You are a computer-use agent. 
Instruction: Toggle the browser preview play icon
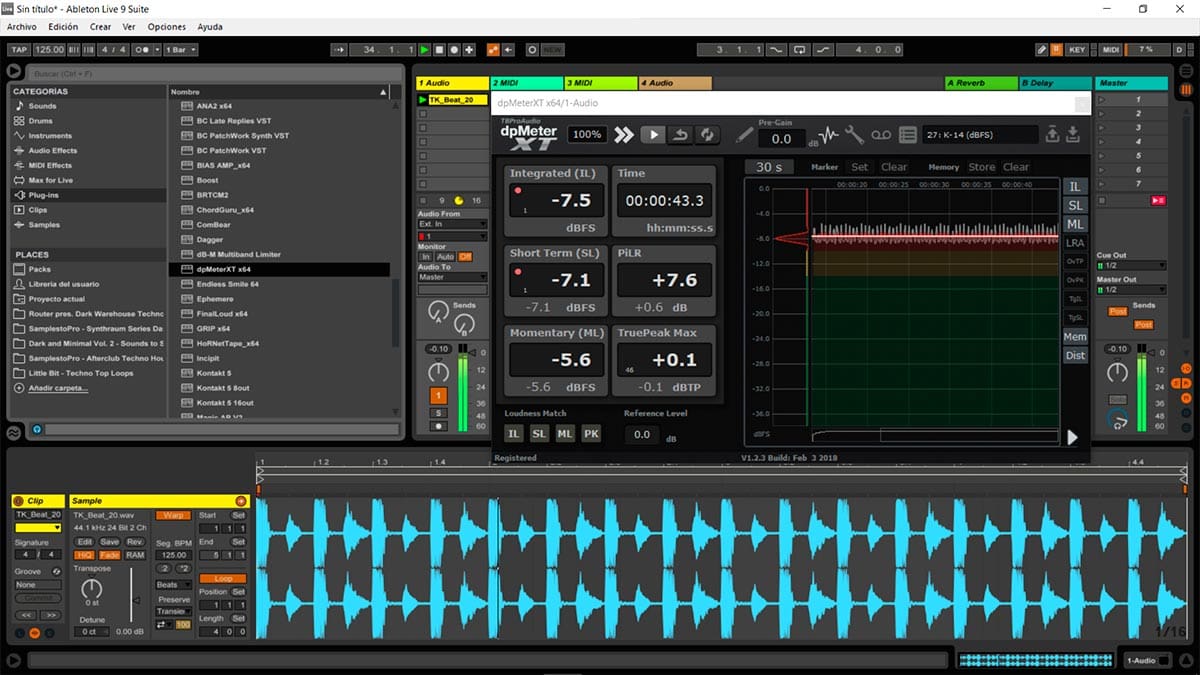[14, 71]
